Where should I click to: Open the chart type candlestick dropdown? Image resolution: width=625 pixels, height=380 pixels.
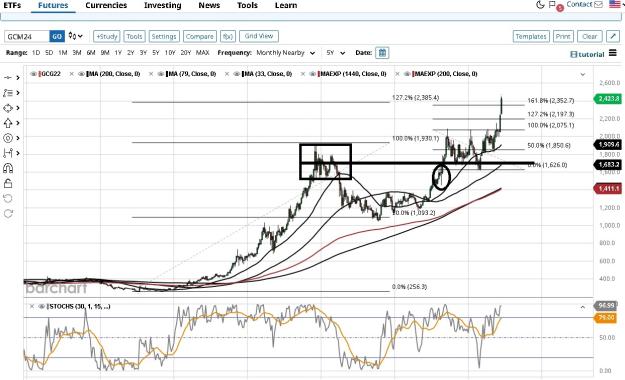coord(75,36)
